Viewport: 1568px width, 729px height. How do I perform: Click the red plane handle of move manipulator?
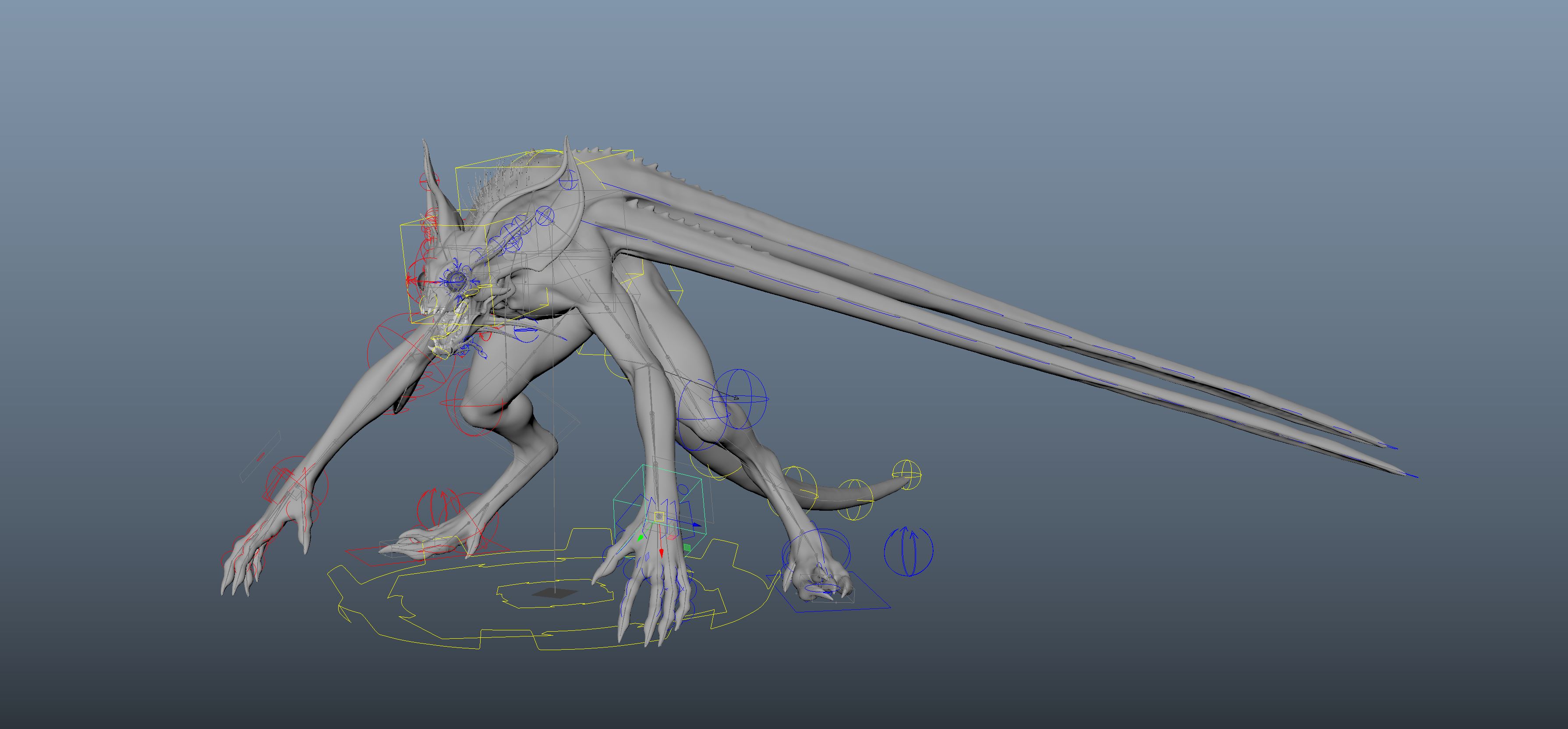671,537
